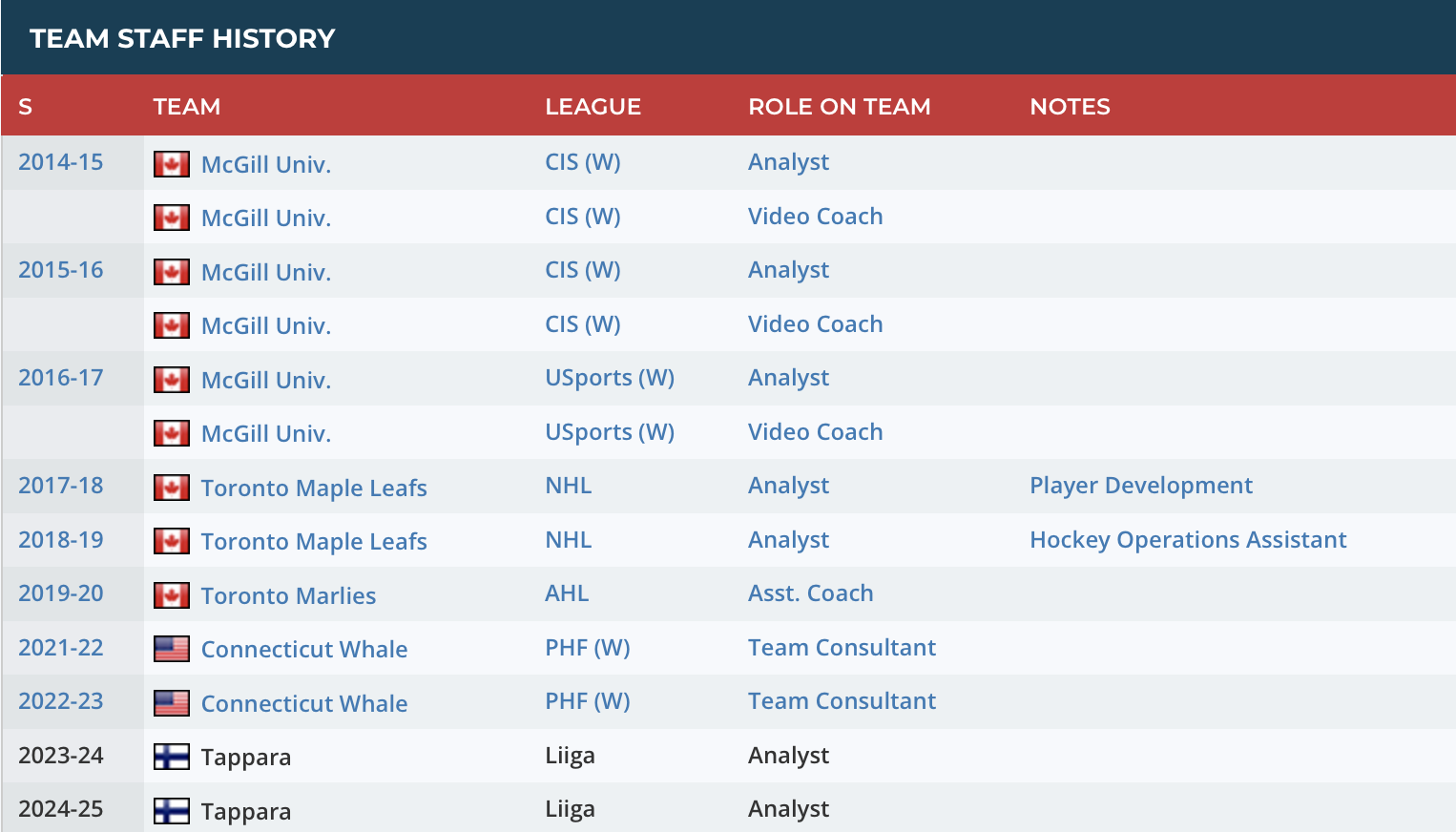Image resolution: width=1456 pixels, height=832 pixels.
Task: Open the Player Development note link
Action: (1140, 485)
